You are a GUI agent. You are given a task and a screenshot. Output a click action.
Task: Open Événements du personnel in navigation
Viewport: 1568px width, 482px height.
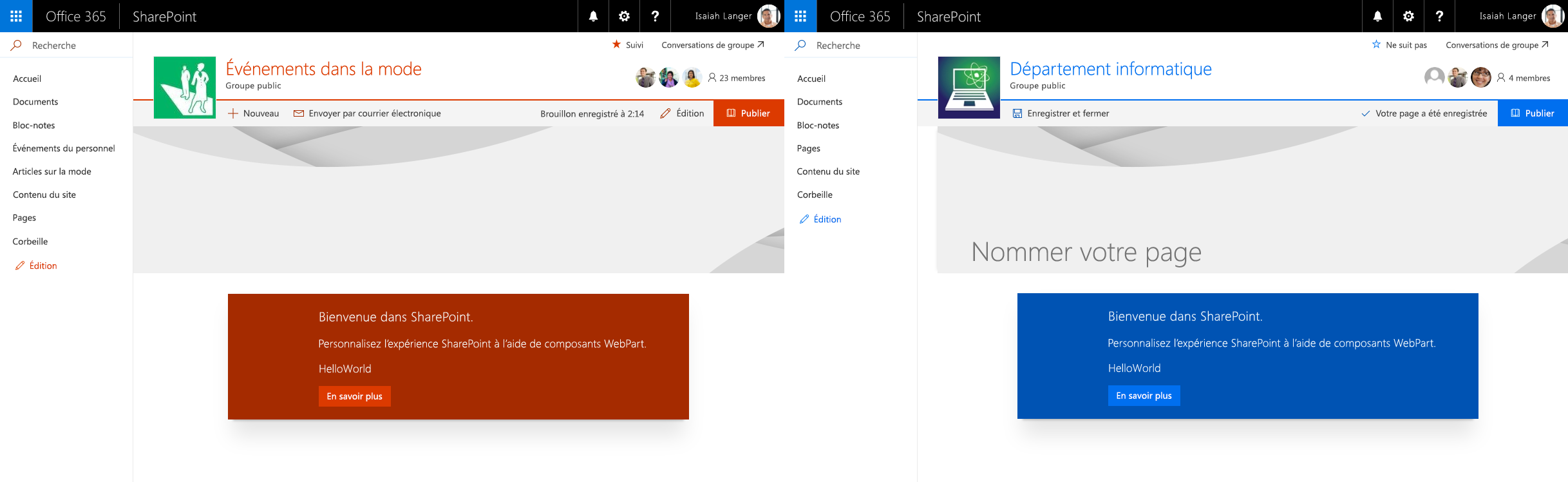click(x=64, y=148)
